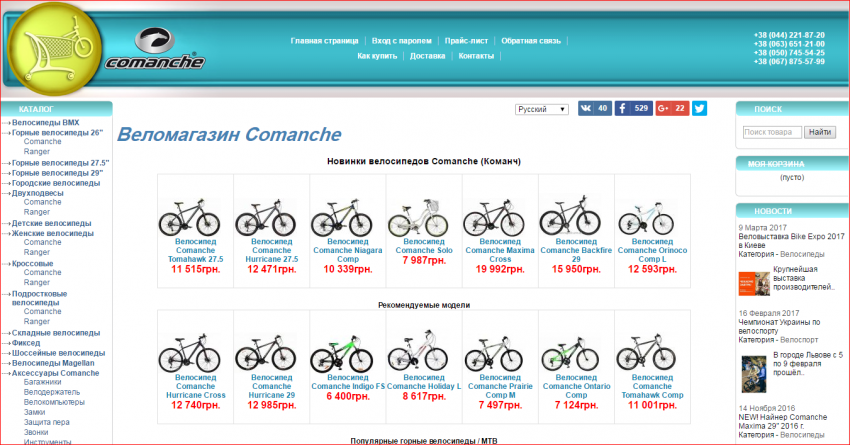Open Велосипед Comanche Solo product link
The height and width of the screenshot is (445, 850).
coord(424,246)
